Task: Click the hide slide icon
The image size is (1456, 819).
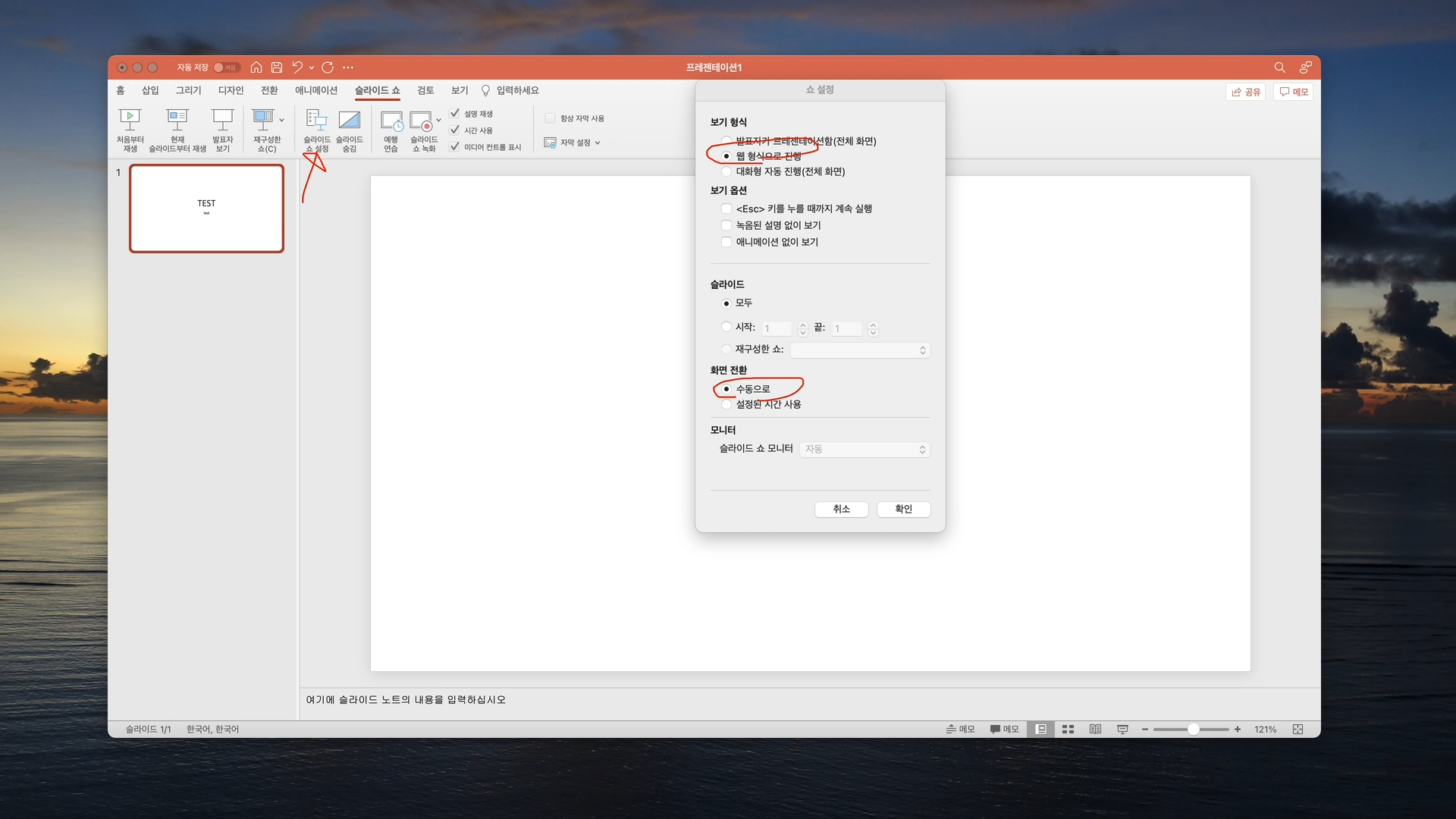Action: click(349, 120)
